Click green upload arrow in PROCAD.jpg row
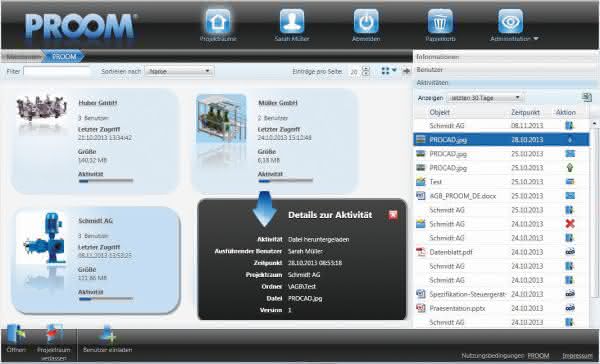600x364 pixels. (570, 168)
